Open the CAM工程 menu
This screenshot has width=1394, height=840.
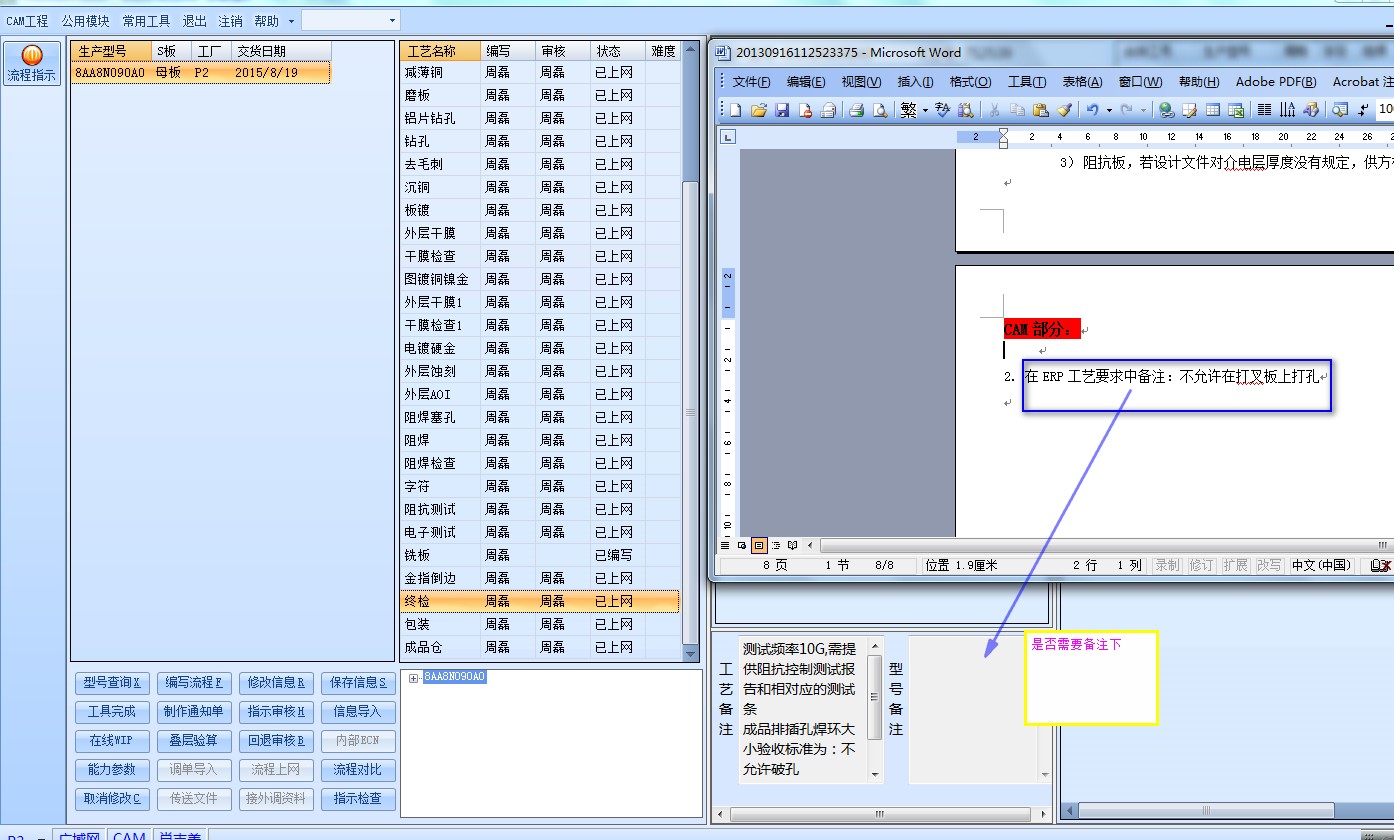click(27, 21)
